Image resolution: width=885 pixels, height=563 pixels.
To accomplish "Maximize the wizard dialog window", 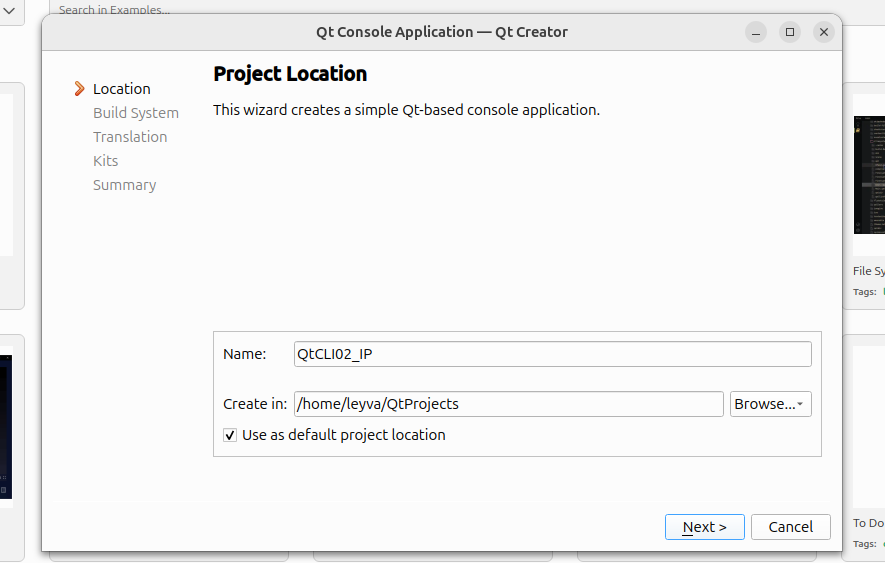I will click(x=790, y=32).
